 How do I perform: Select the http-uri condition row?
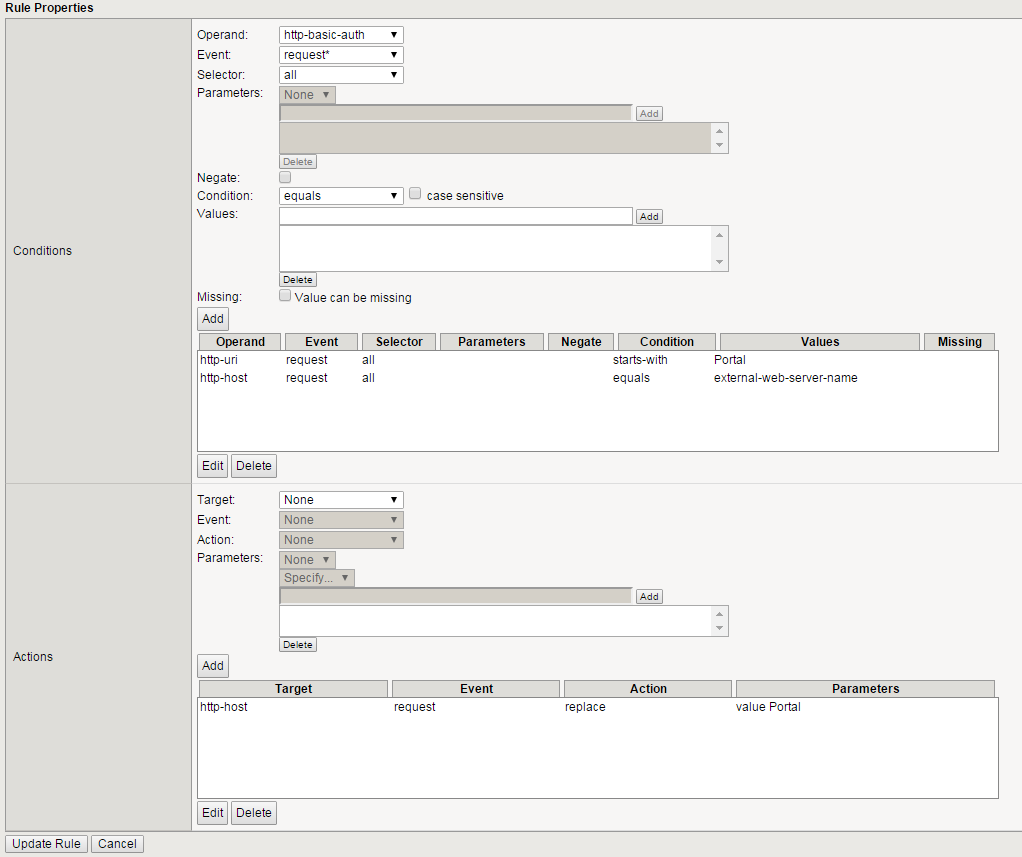coord(400,359)
